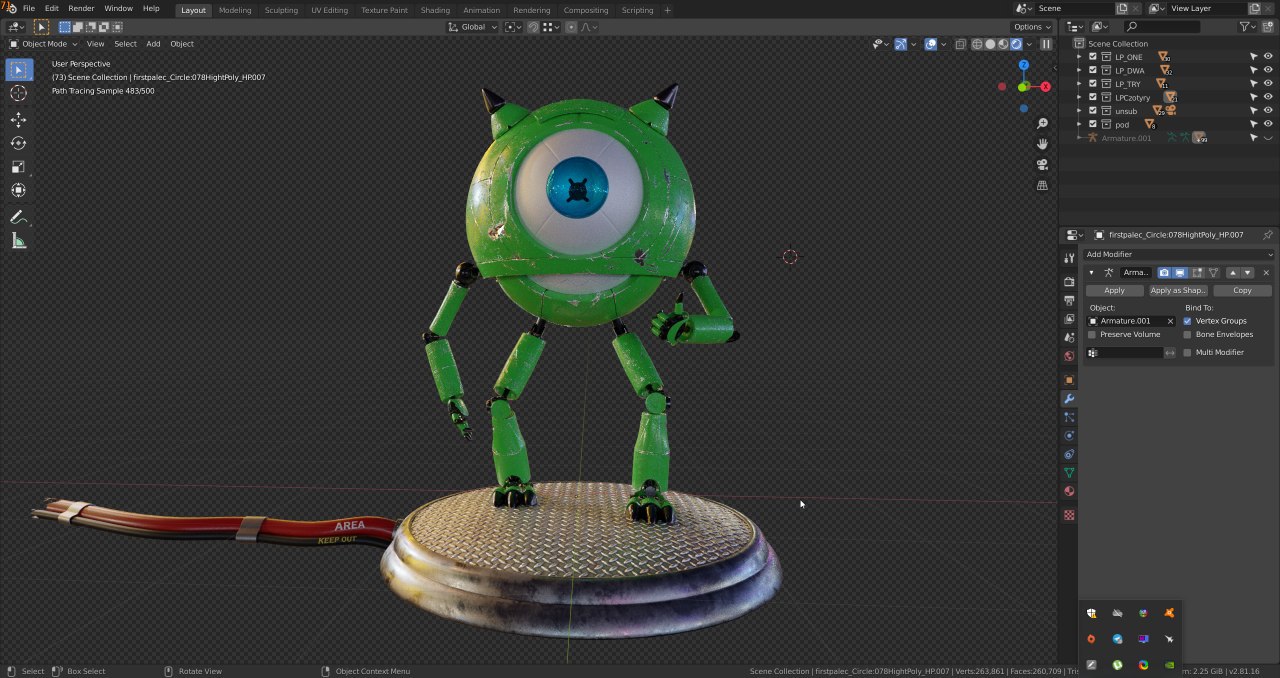The image size is (1280, 678).
Task: Remove the Armature modifier with X
Action: pyautogui.click(x=1266, y=273)
